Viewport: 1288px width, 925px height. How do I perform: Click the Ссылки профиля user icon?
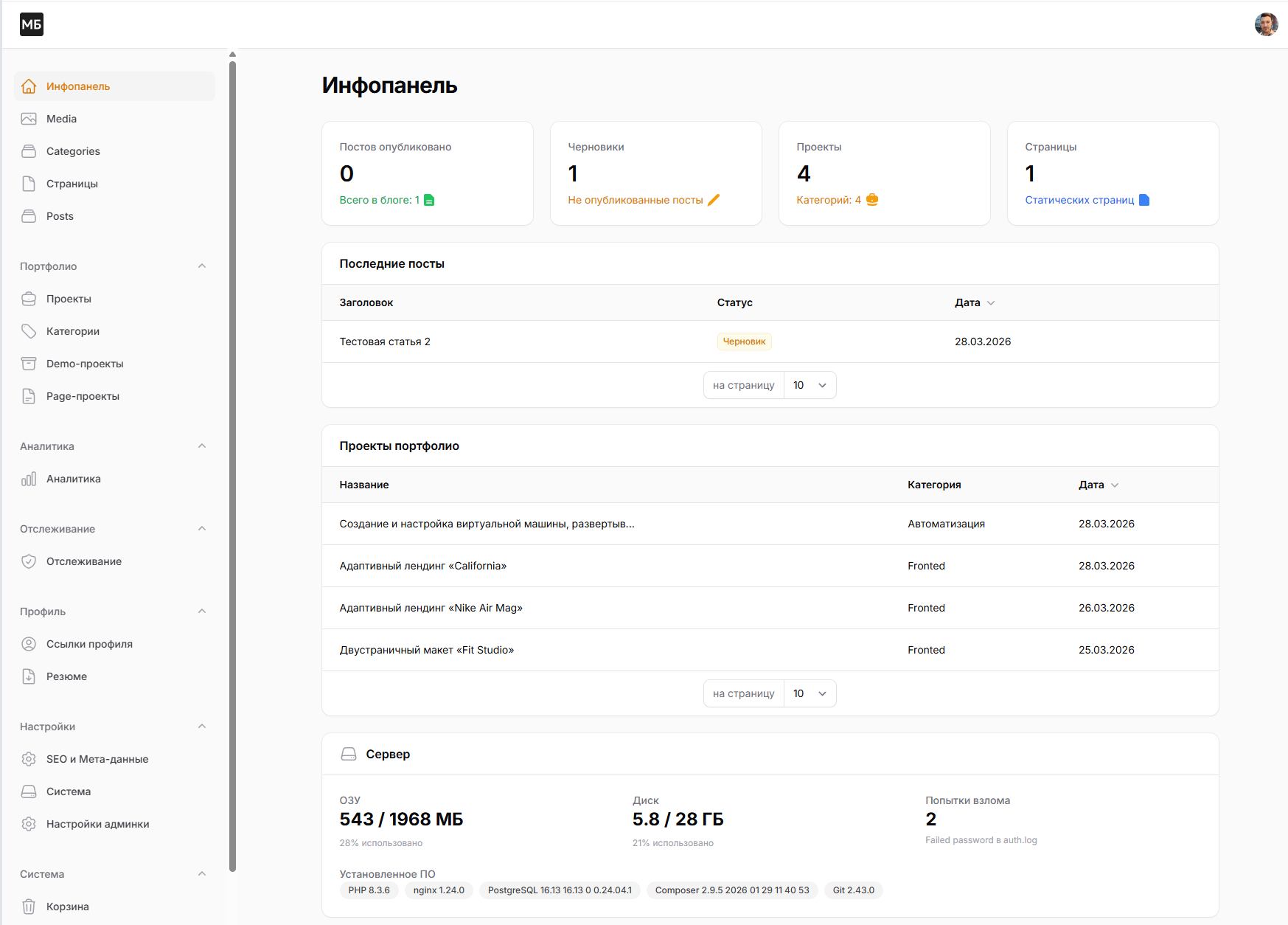coord(29,644)
